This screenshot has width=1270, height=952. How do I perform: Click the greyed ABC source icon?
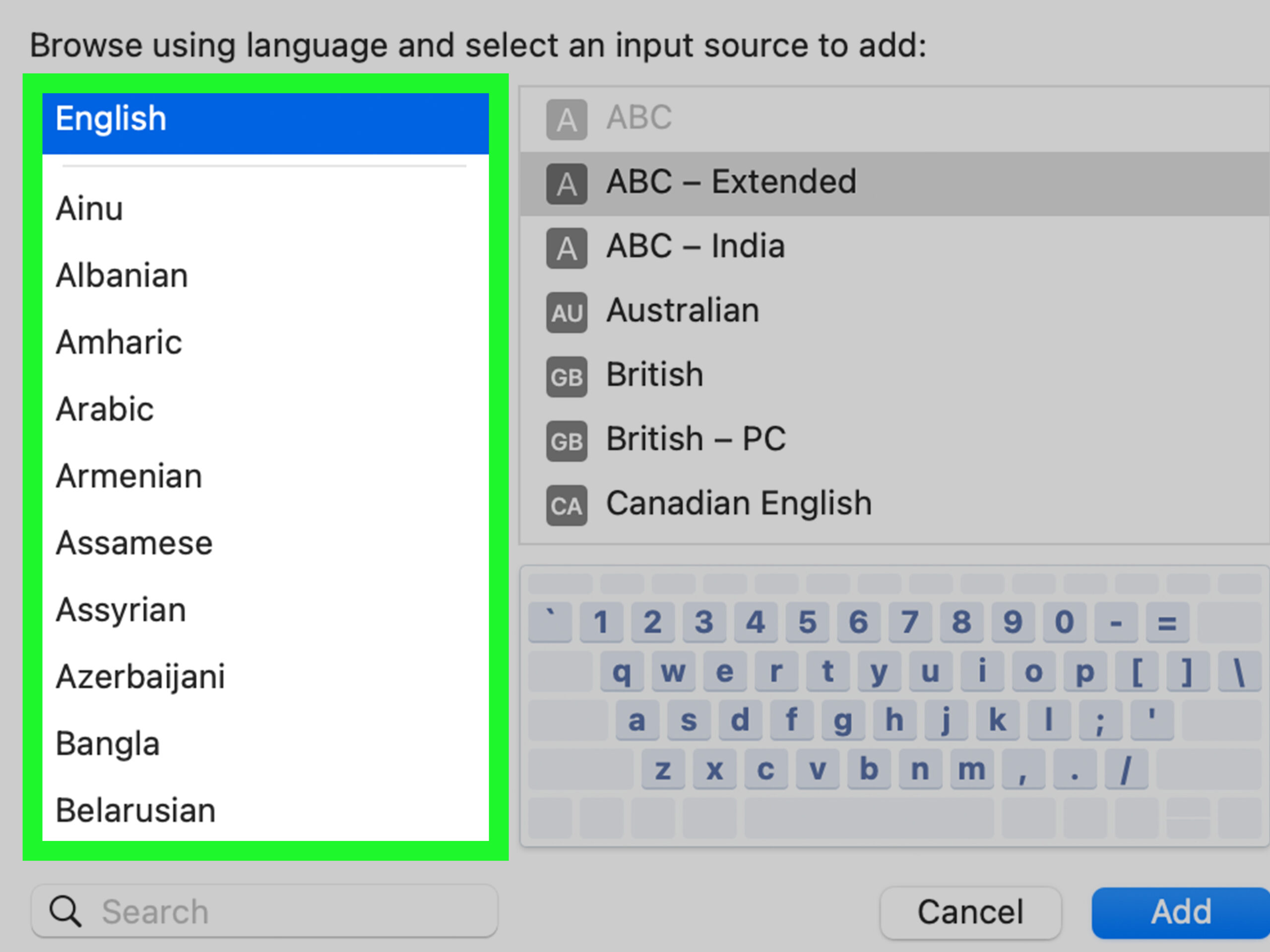(x=566, y=119)
